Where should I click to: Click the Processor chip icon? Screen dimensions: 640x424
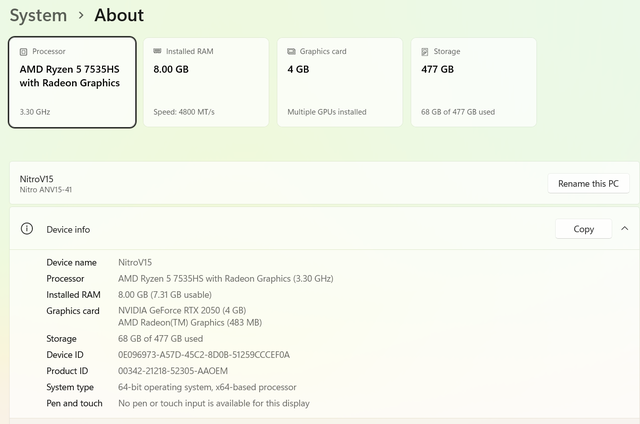24,52
